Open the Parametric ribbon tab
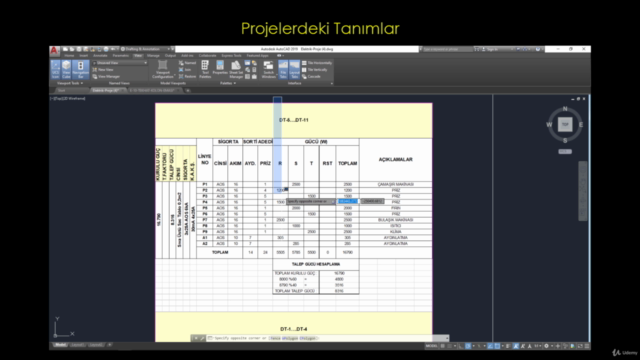640x360 pixels. pos(120,56)
